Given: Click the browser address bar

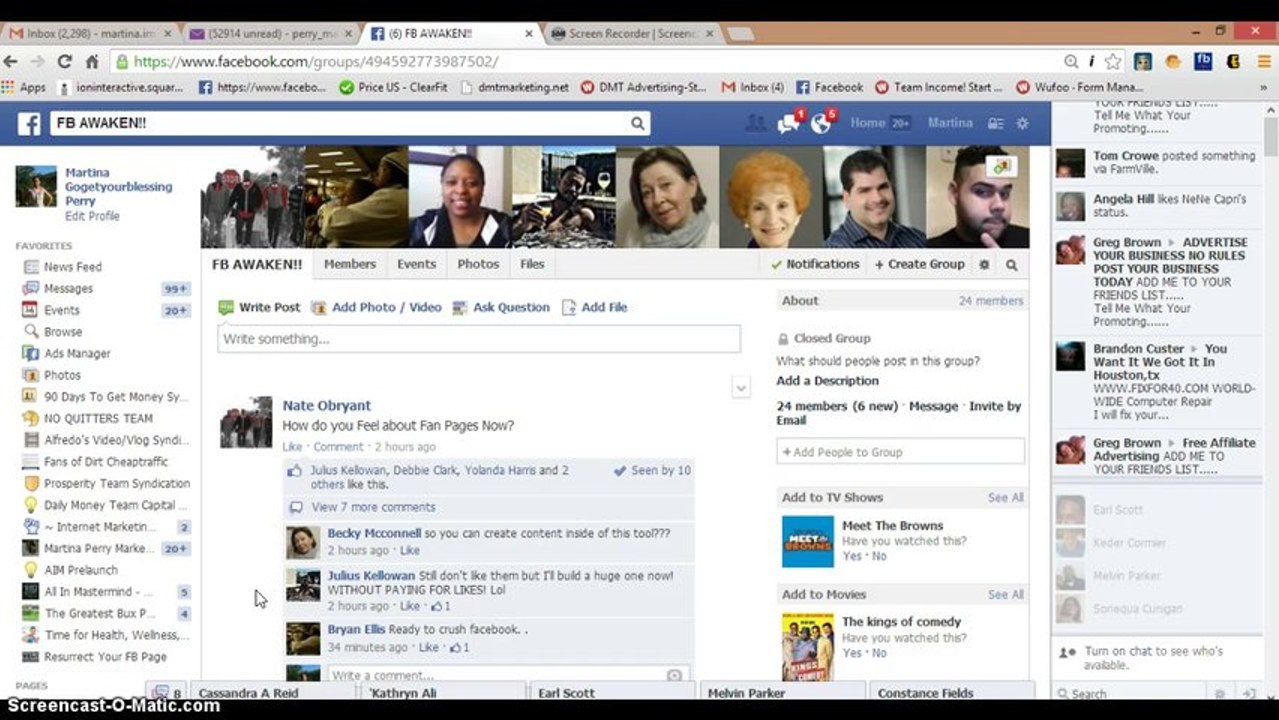Looking at the screenshot, I should (x=590, y=61).
